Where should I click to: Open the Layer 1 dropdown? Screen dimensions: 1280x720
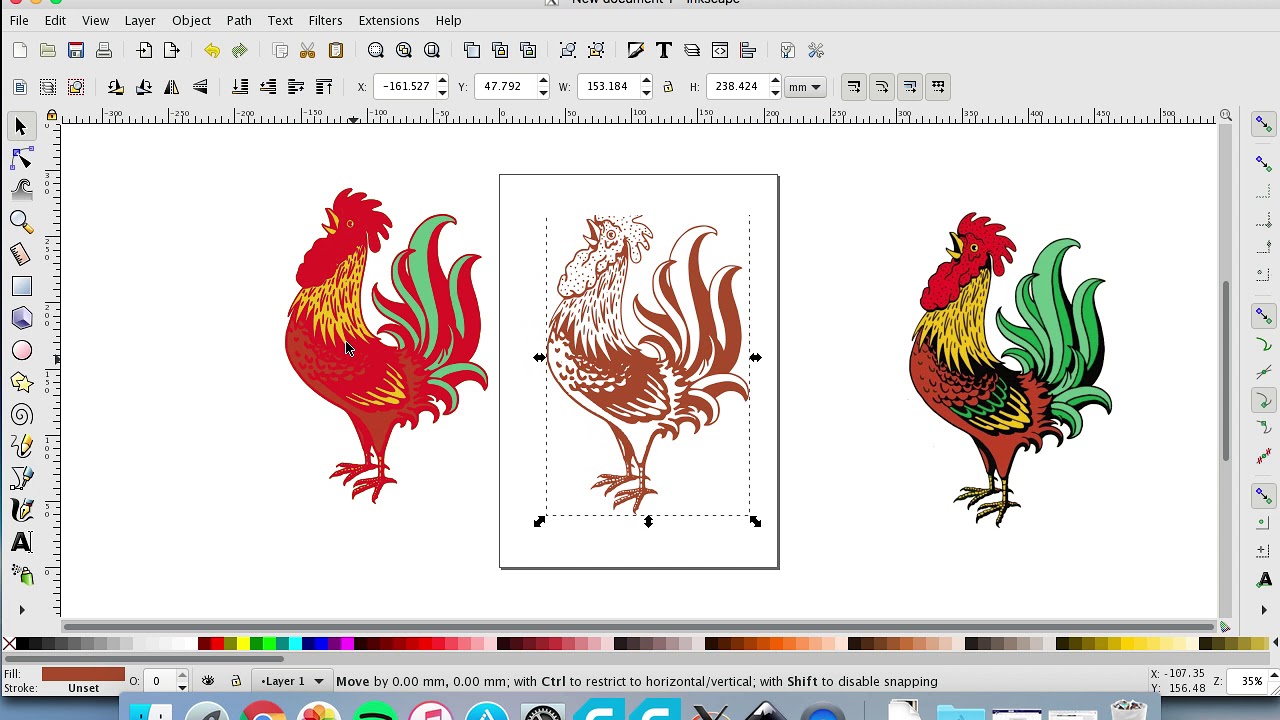(292, 681)
